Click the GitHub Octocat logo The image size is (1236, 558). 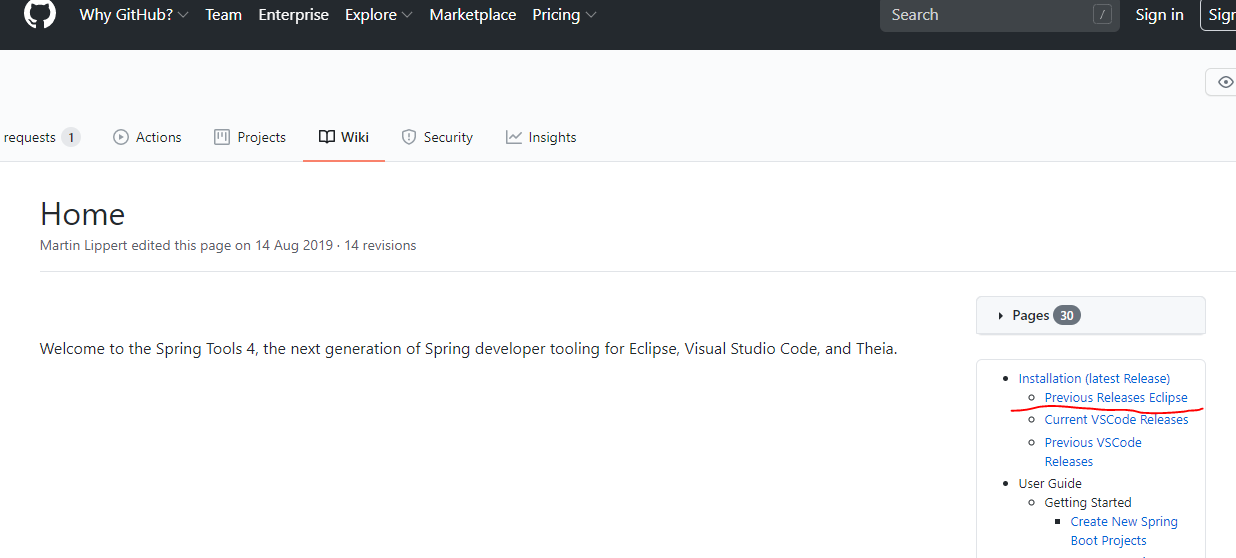coord(40,14)
